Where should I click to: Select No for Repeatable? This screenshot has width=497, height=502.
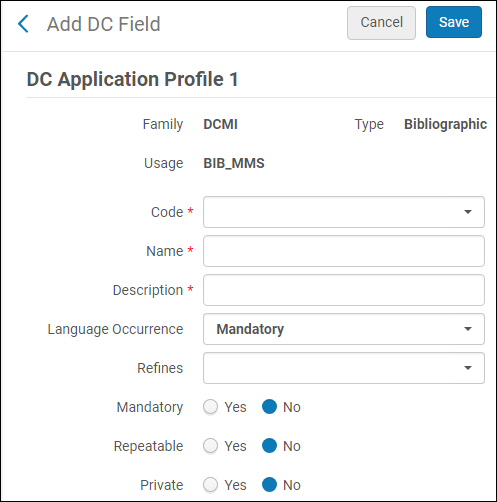[x=269, y=446]
